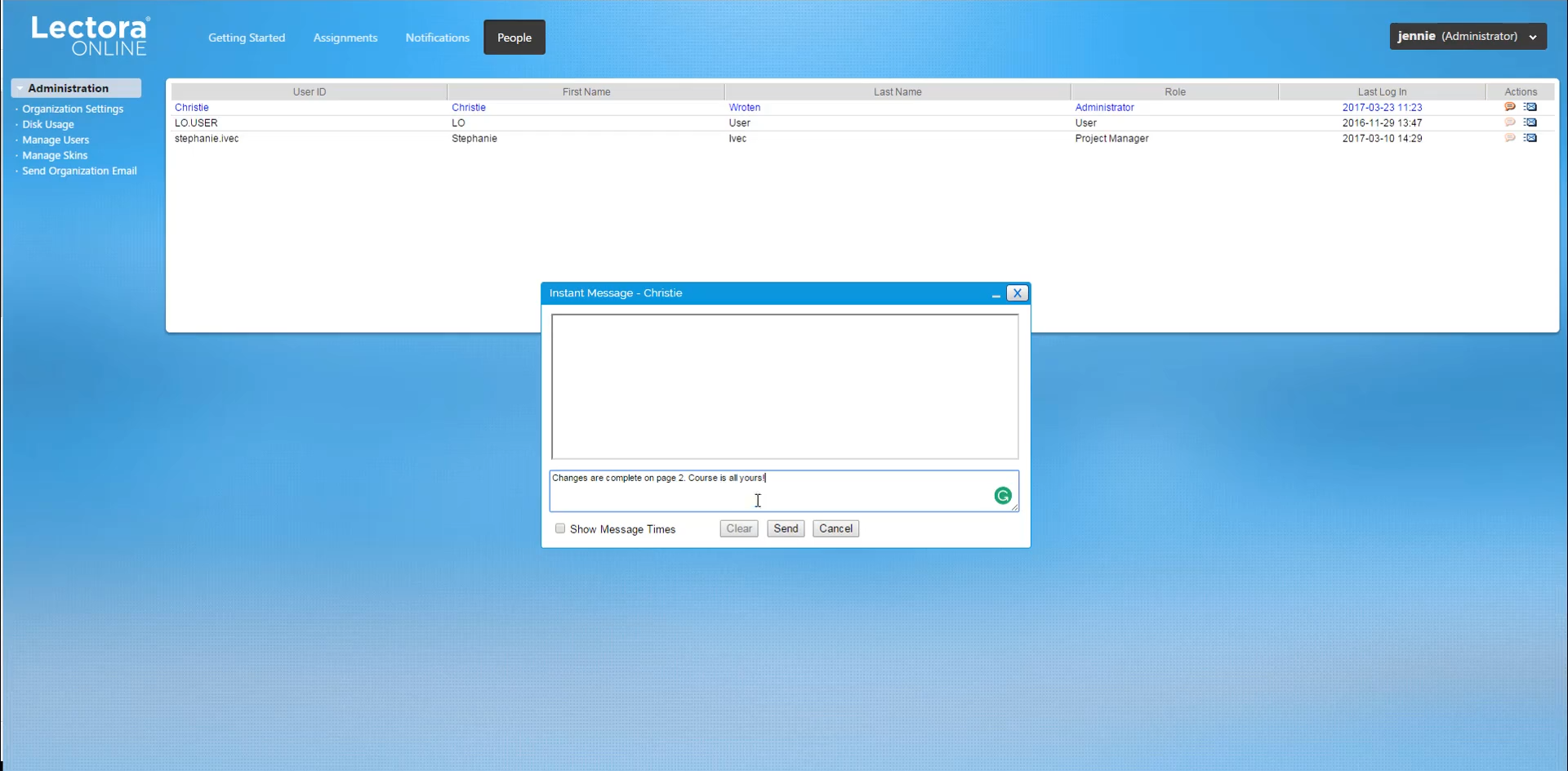
Task: Click the green Grammarly icon in message box
Action: pos(1003,496)
